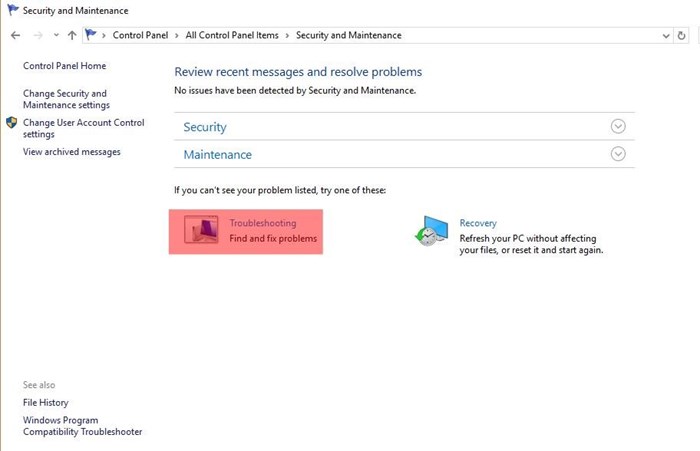This screenshot has height=451, width=700.
Task: Go up one folder level arrow
Action: click(72, 35)
